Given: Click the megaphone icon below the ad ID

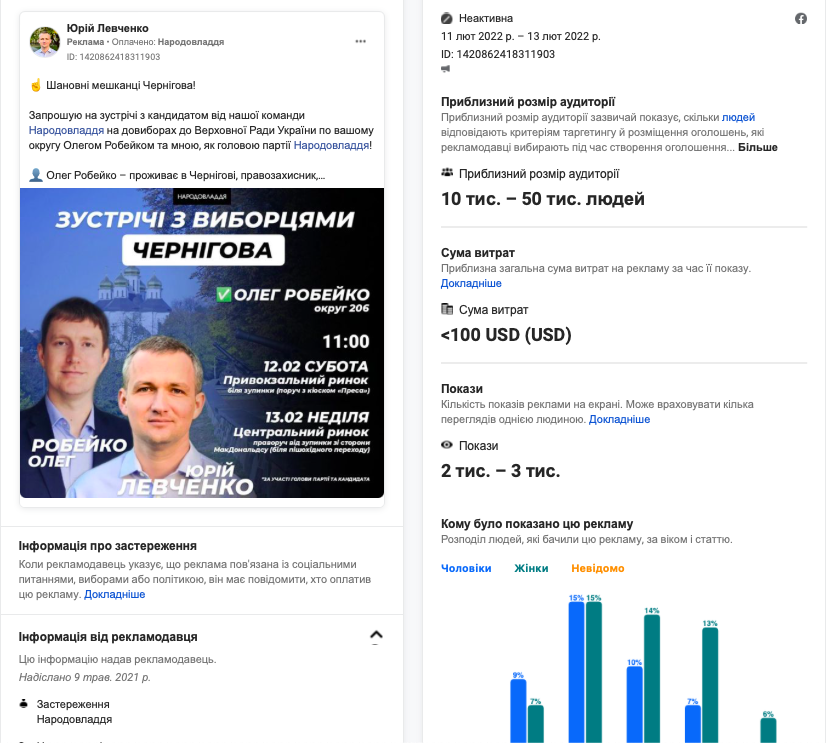Looking at the screenshot, I should click(446, 69).
